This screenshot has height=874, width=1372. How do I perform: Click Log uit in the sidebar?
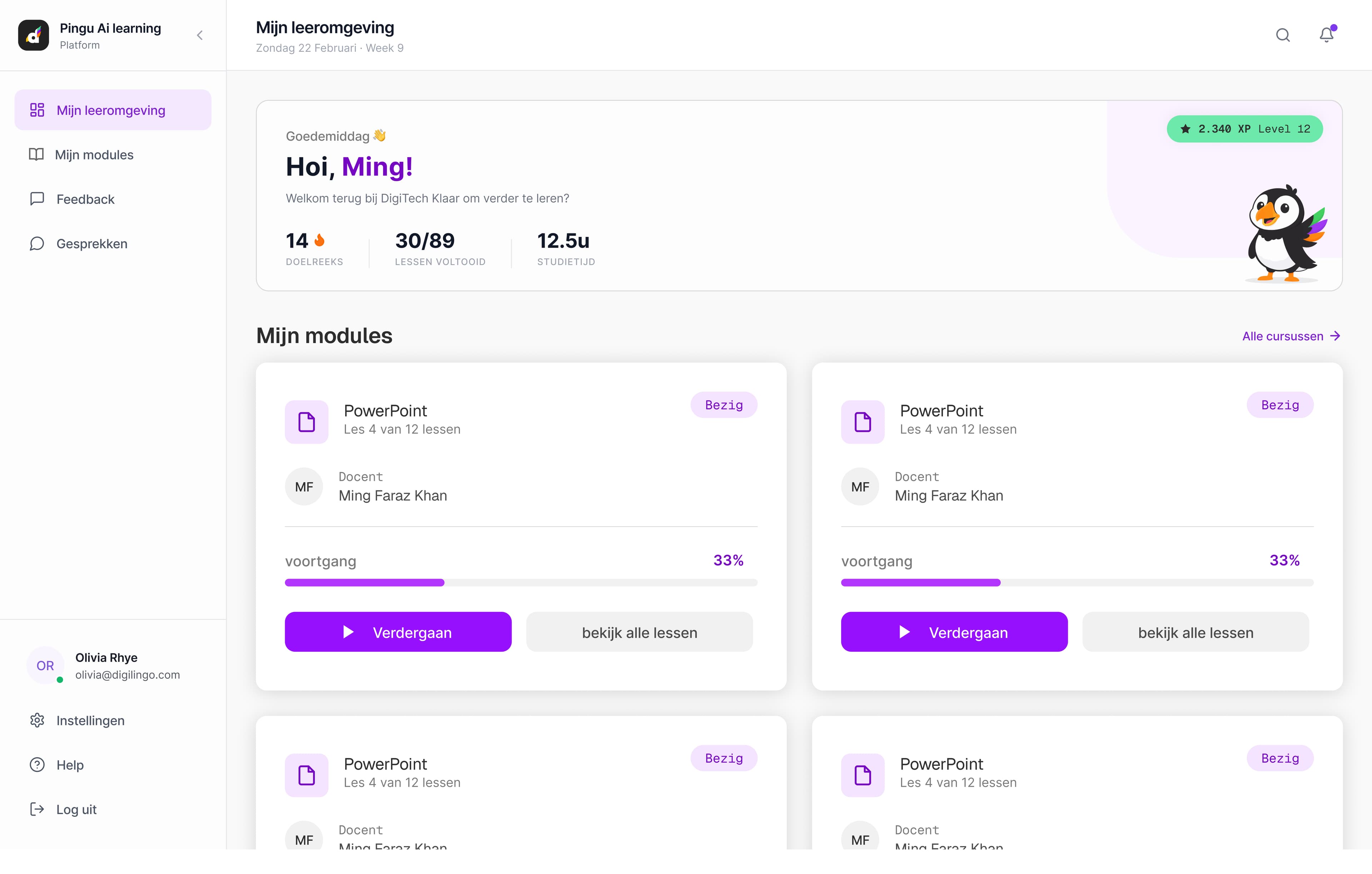(113, 809)
